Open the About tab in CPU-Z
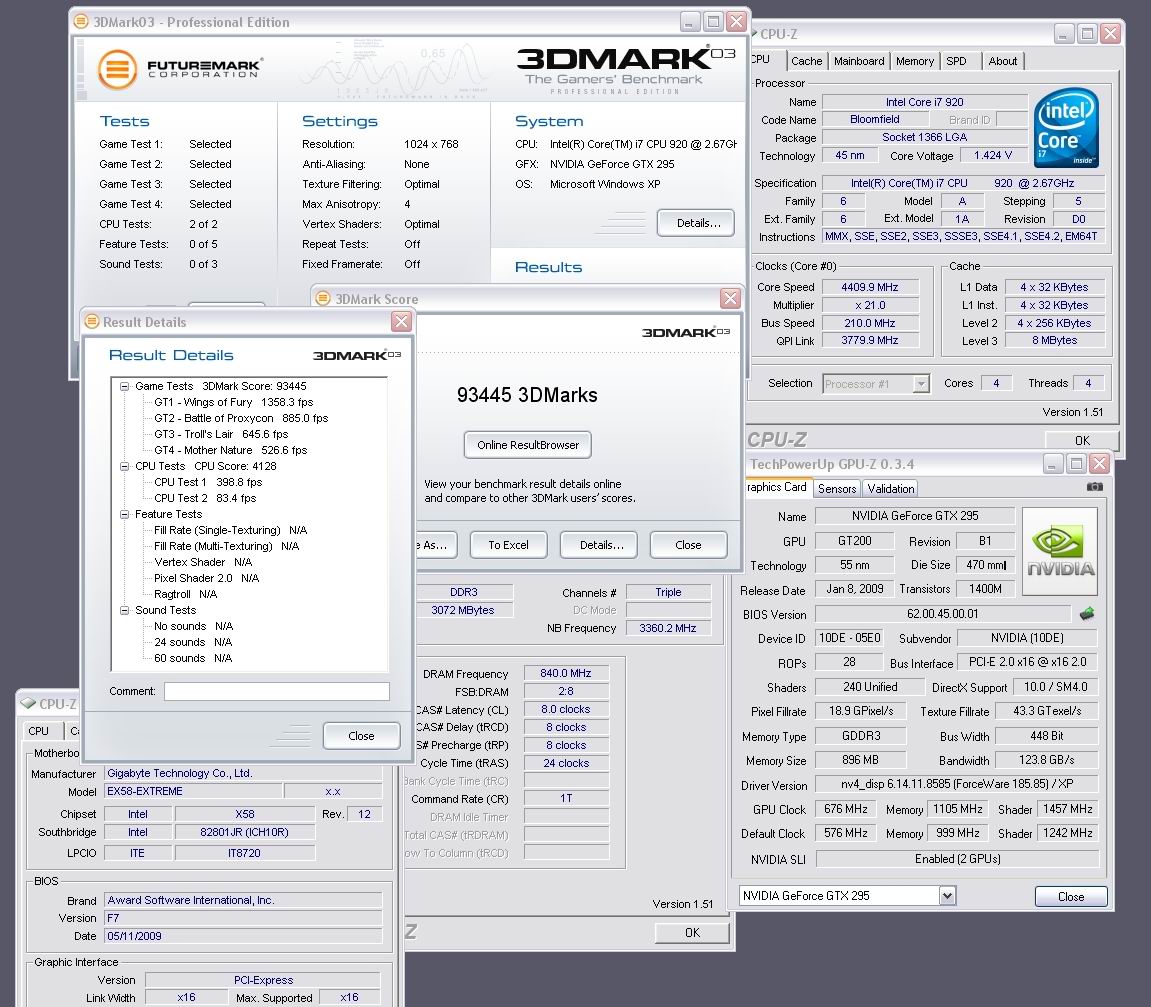The width and height of the screenshot is (1151, 1007). 1003,61
